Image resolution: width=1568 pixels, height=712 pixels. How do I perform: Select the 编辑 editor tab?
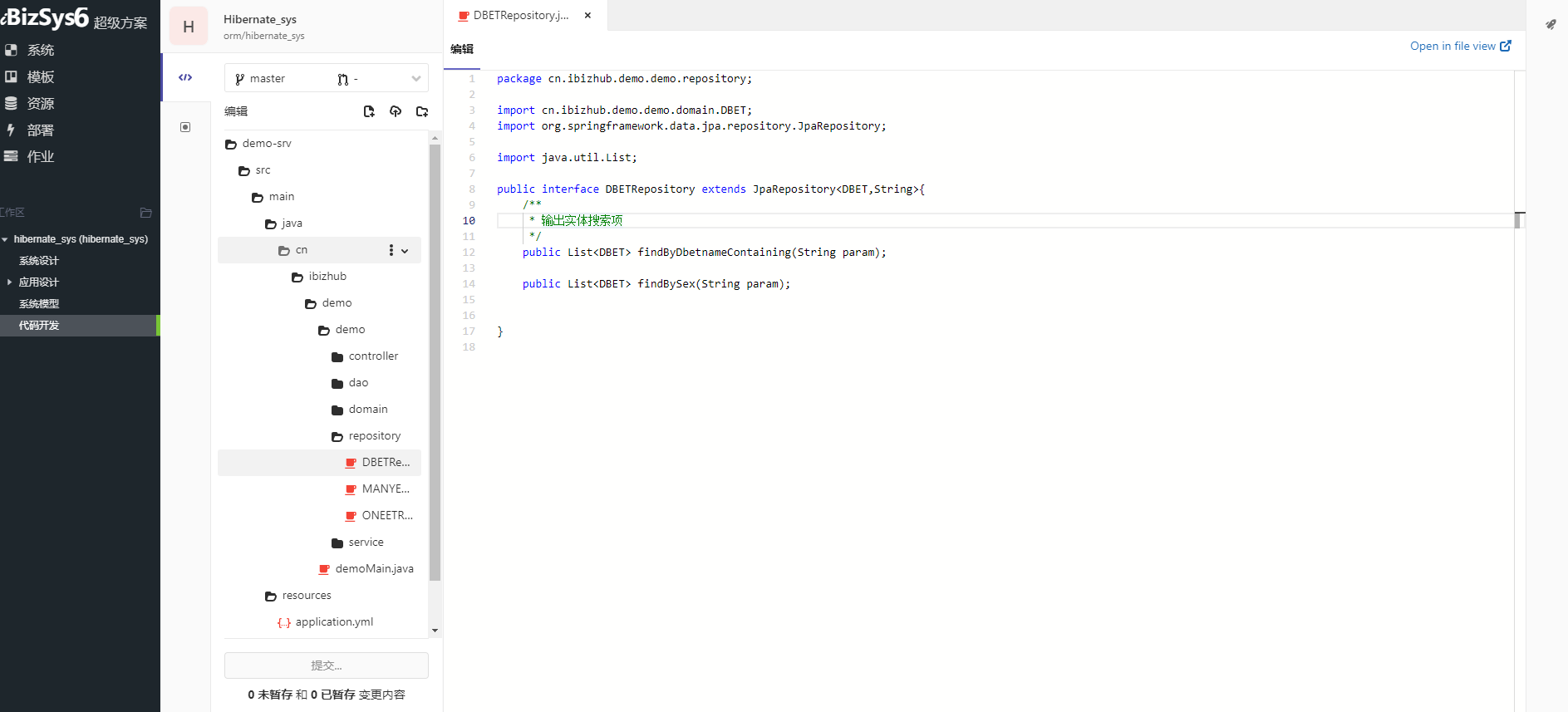462,49
